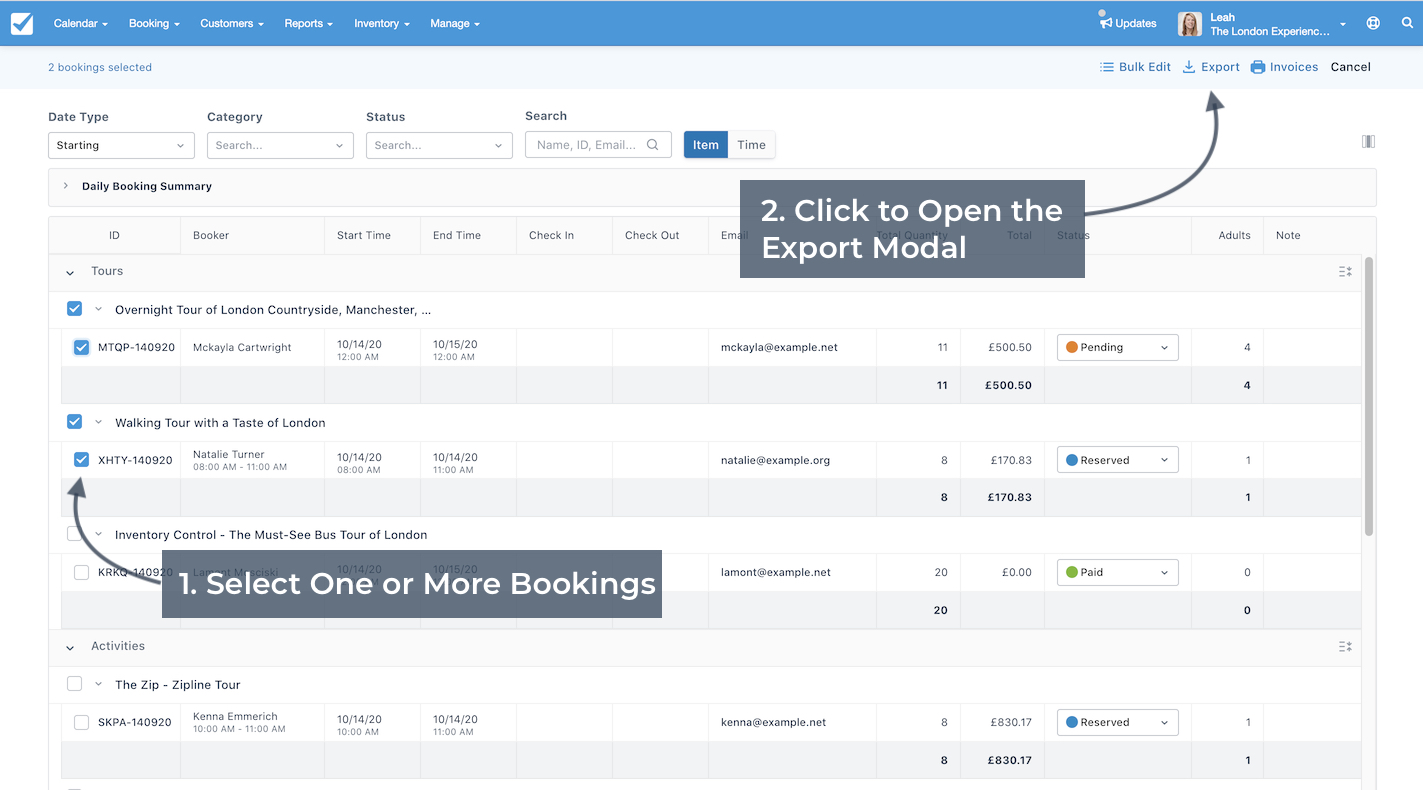Collapse the Activities section
The width and height of the screenshot is (1423, 790).
coord(70,647)
